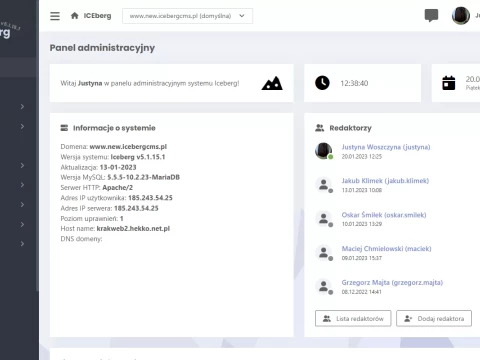Image resolution: width=480 pixels, height=360 pixels.
Task: Click Lista redaktorów button
Action: pos(353,319)
